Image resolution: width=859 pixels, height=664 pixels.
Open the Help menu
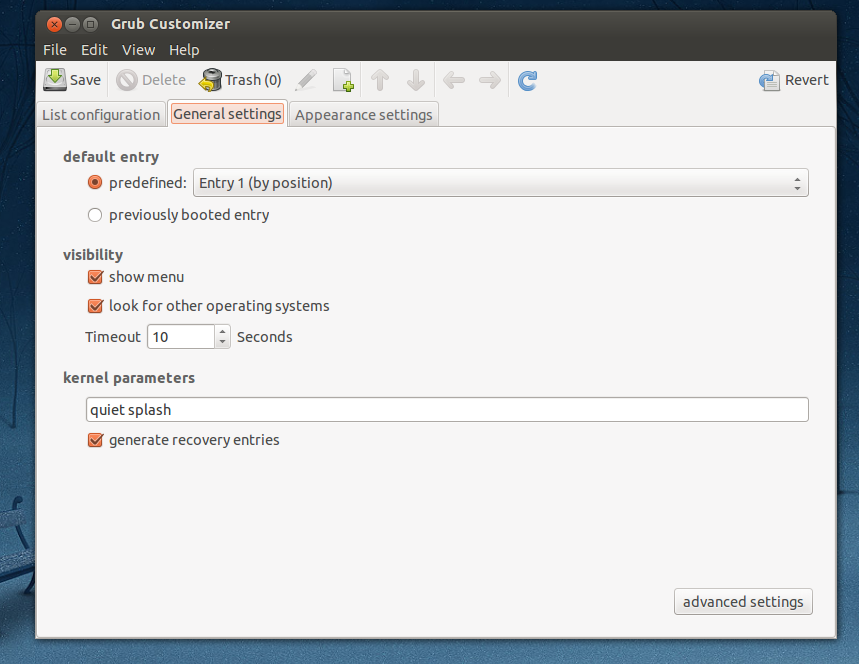click(x=184, y=50)
